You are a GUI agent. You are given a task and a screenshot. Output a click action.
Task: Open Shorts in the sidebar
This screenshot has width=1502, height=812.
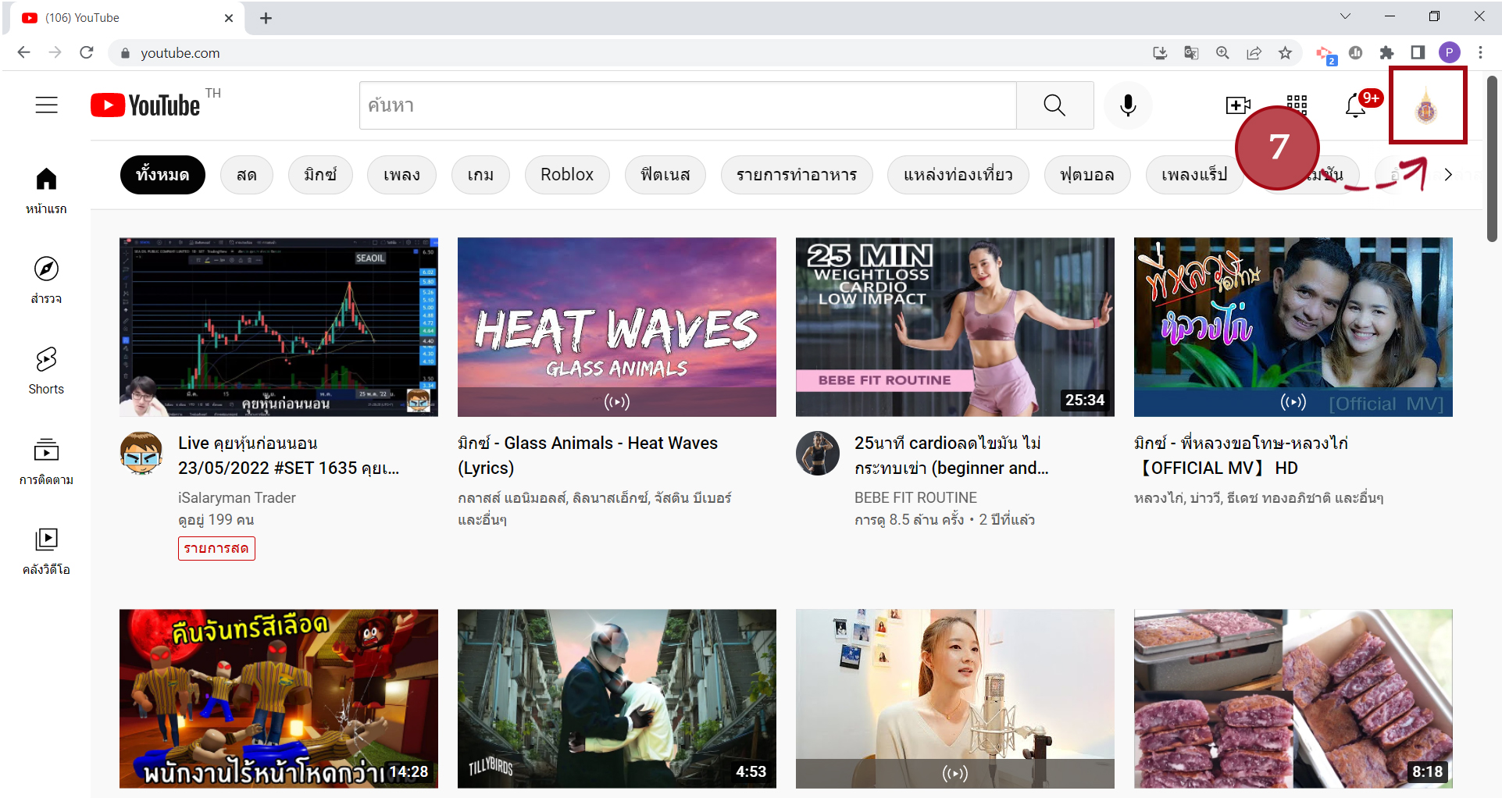(46, 371)
